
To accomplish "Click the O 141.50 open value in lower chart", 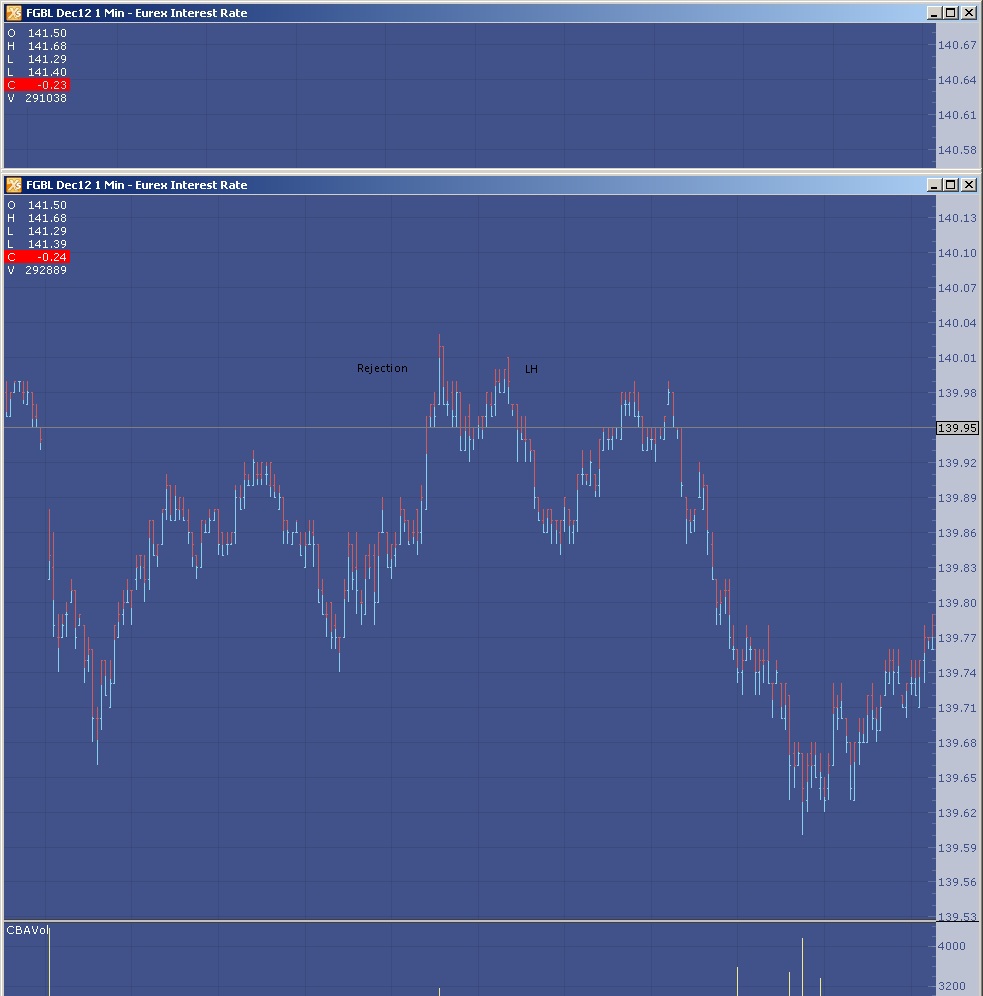I will pyautogui.click(x=37, y=205).
